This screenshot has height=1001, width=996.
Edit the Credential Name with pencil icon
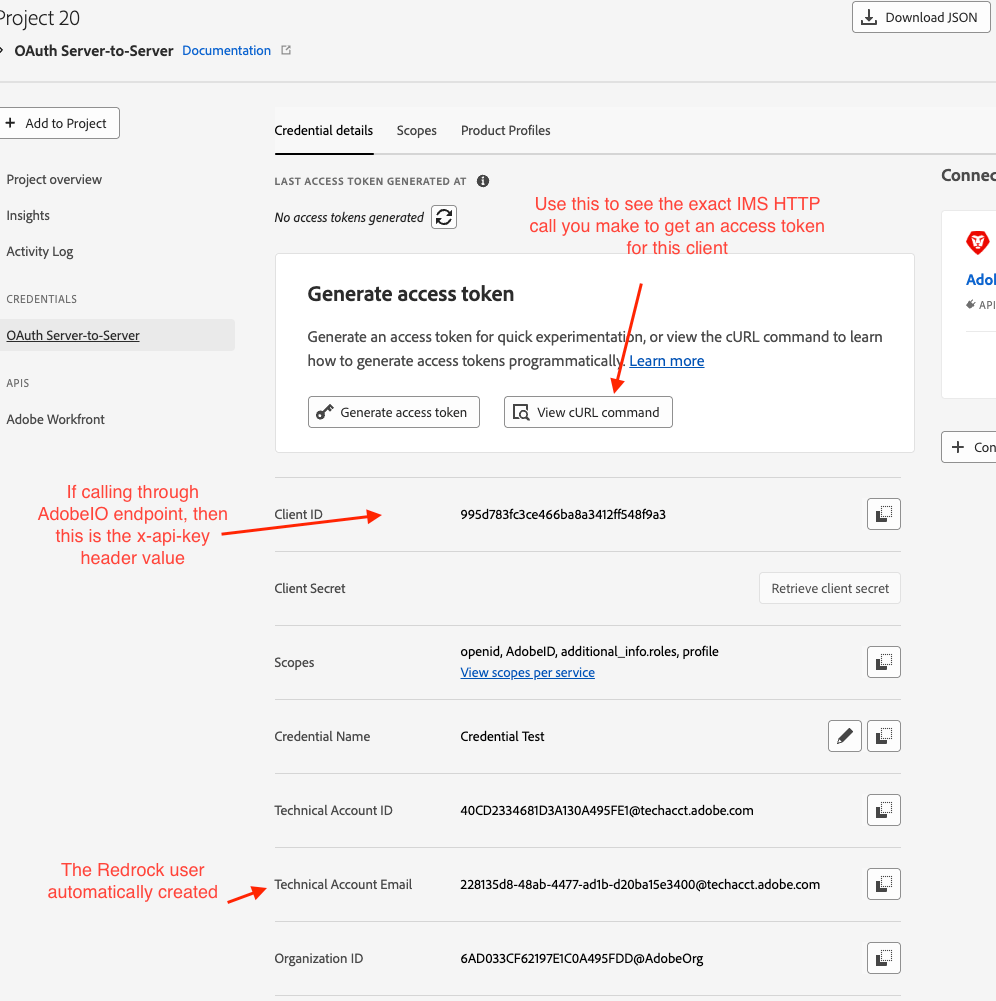pos(845,736)
